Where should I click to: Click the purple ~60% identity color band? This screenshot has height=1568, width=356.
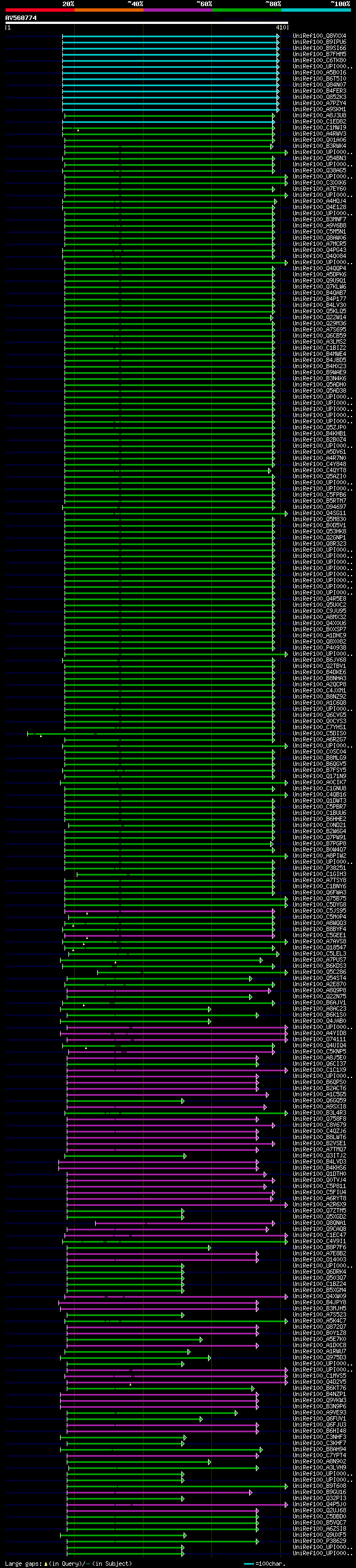click(177, 10)
